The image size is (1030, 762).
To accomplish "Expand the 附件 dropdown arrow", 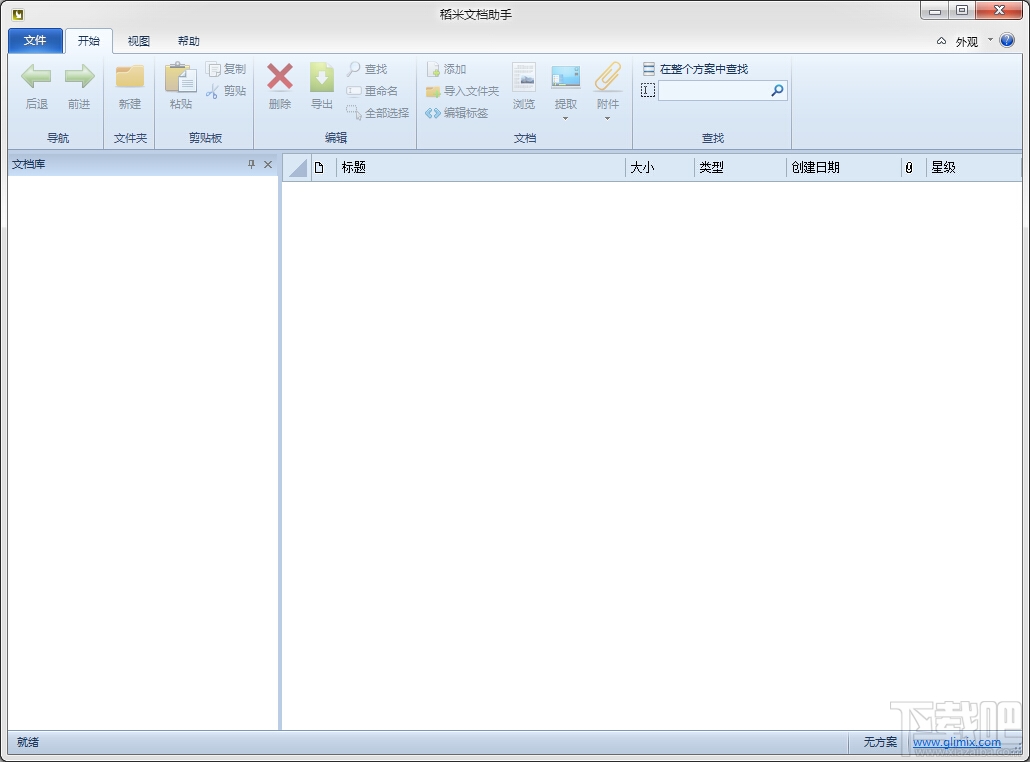I will (608, 119).
